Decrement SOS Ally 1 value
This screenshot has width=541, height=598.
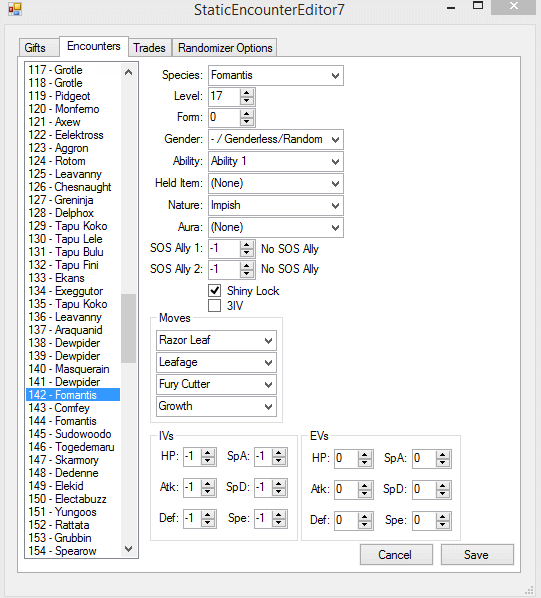[x=247, y=253]
